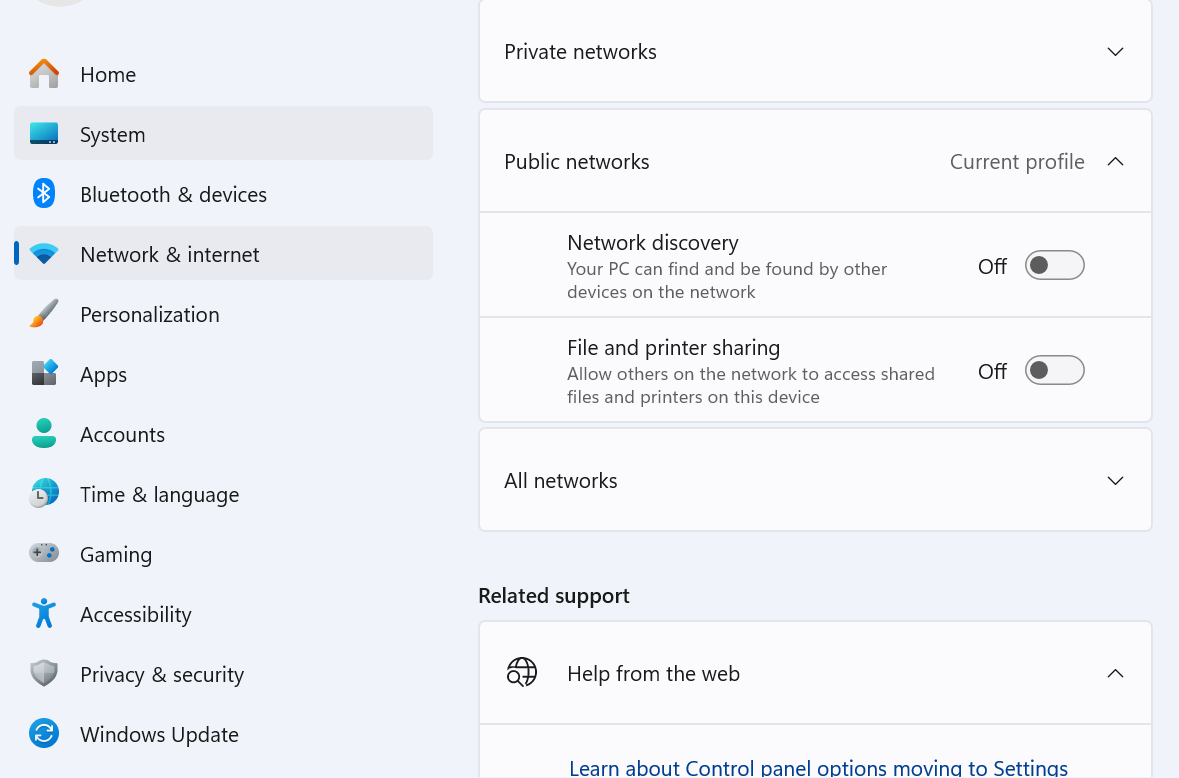Image resolution: width=1179 pixels, height=778 pixels.
Task: Click the Home house icon in sidebar
Action: coord(44,74)
